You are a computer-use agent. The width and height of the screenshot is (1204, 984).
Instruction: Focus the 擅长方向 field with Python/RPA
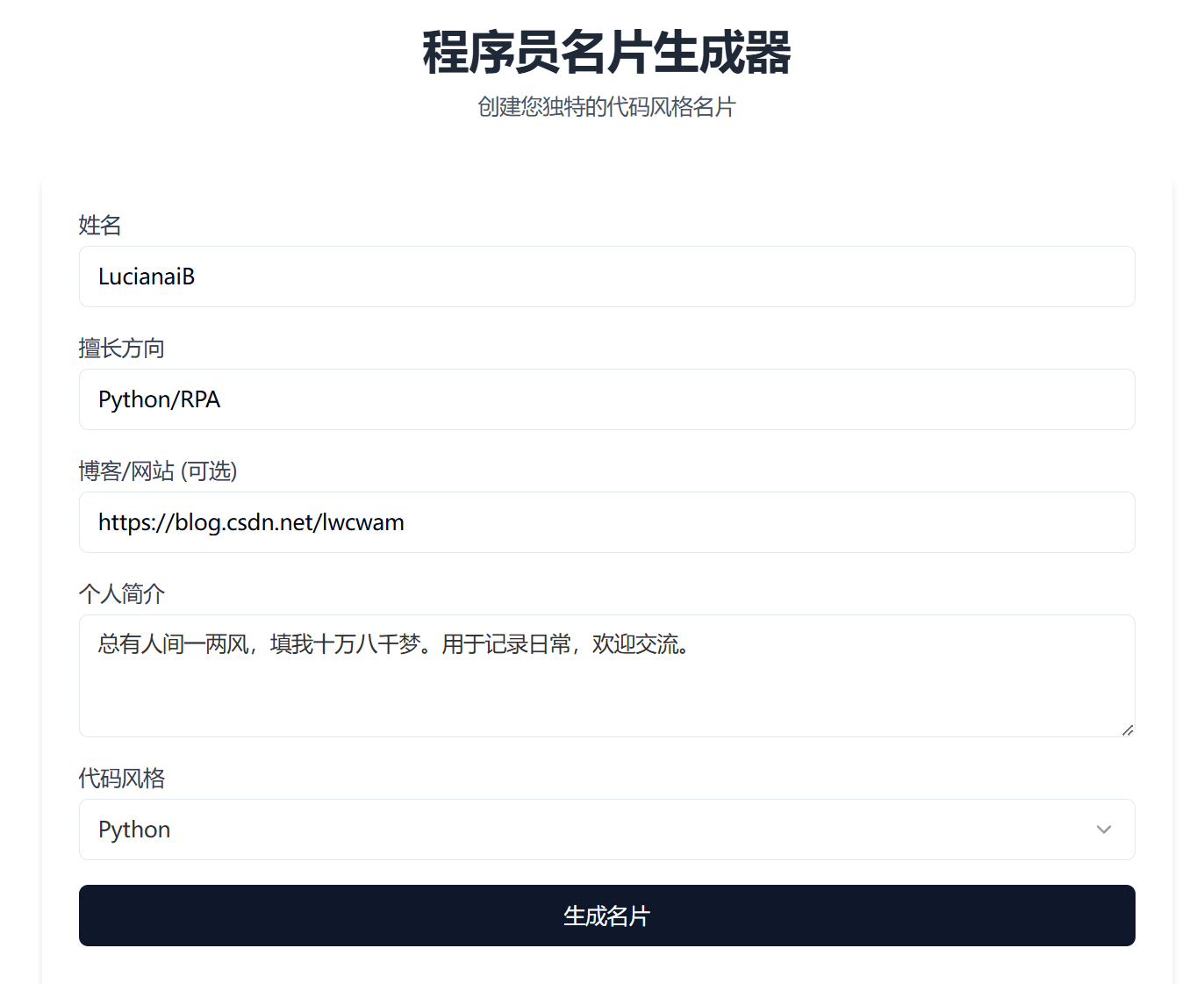tap(606, 399)
